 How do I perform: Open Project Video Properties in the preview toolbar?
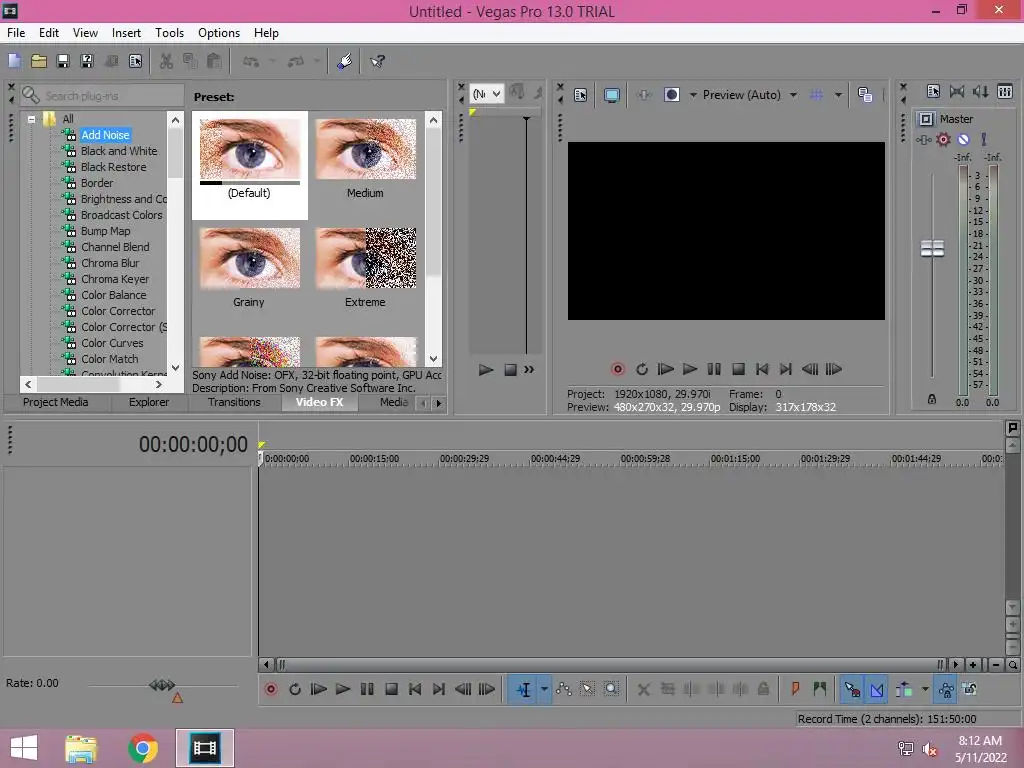(x=581, y=95)
